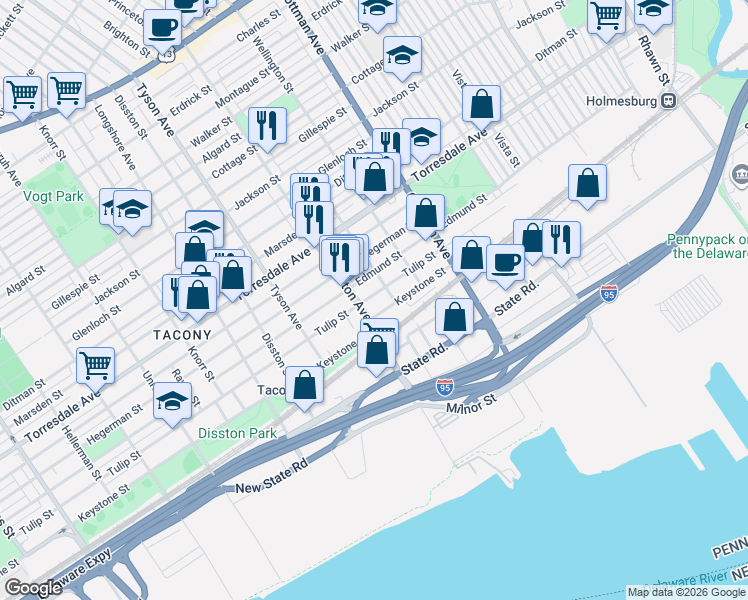Click the museum icon at the right edge
The width and height of the screenshot is (748, 600).
740,175
